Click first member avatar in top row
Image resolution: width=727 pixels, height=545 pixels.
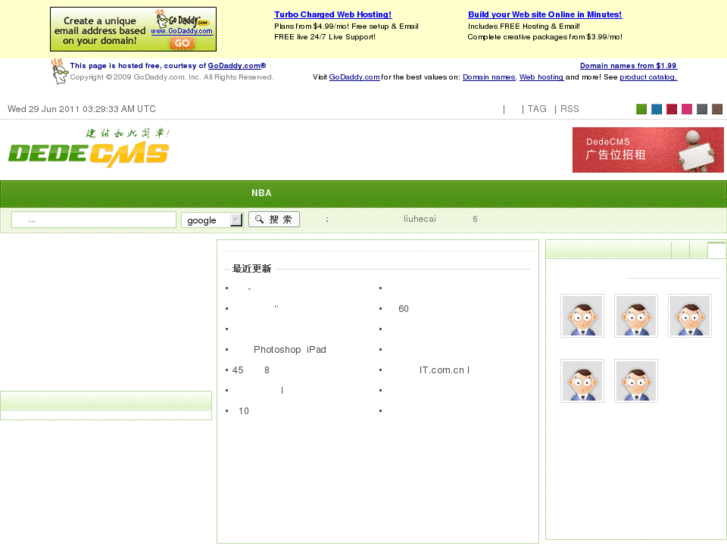pos(582,316)
